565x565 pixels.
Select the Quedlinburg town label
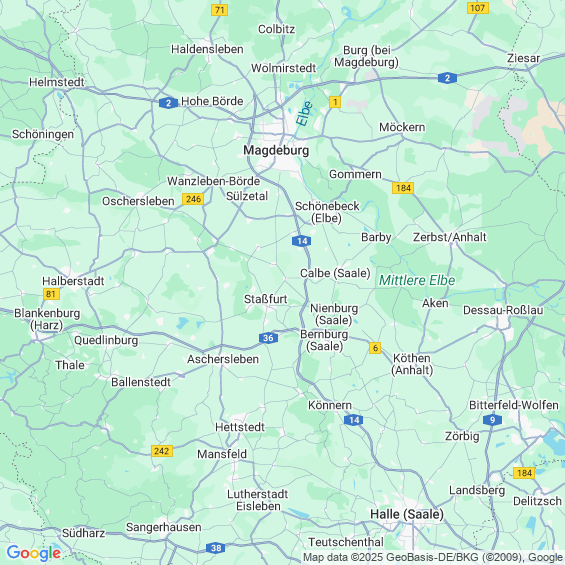[106, 341]
